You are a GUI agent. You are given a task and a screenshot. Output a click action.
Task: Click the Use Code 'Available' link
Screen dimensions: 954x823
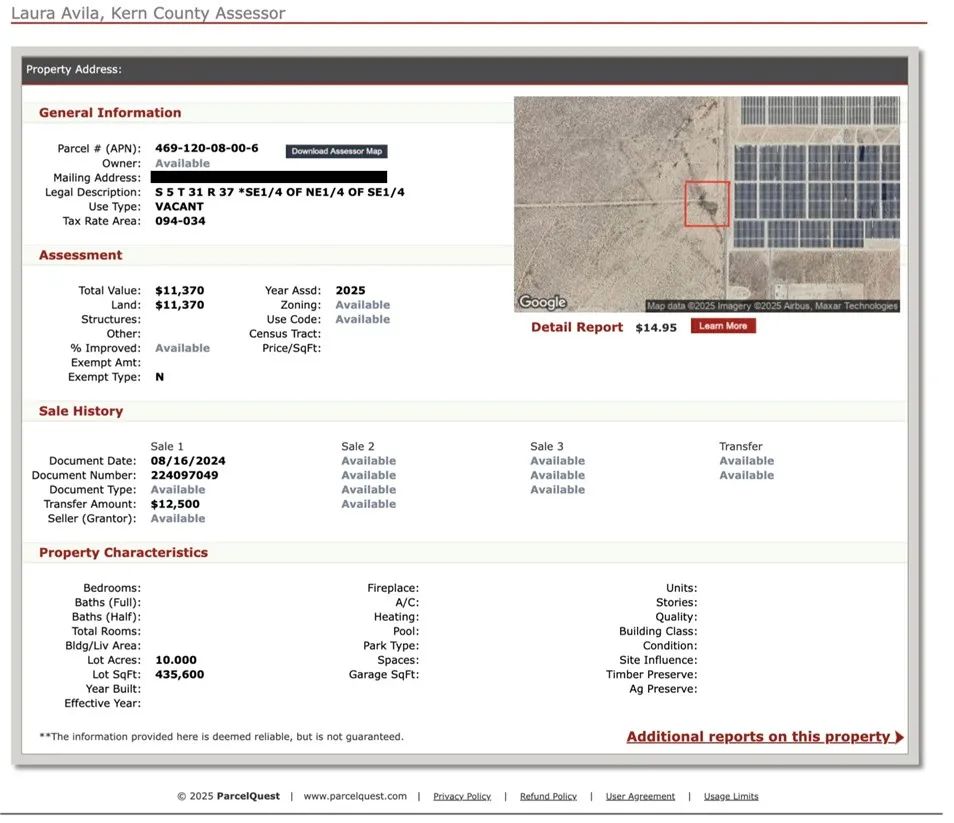pyautogui.click(x=362, y=320)
